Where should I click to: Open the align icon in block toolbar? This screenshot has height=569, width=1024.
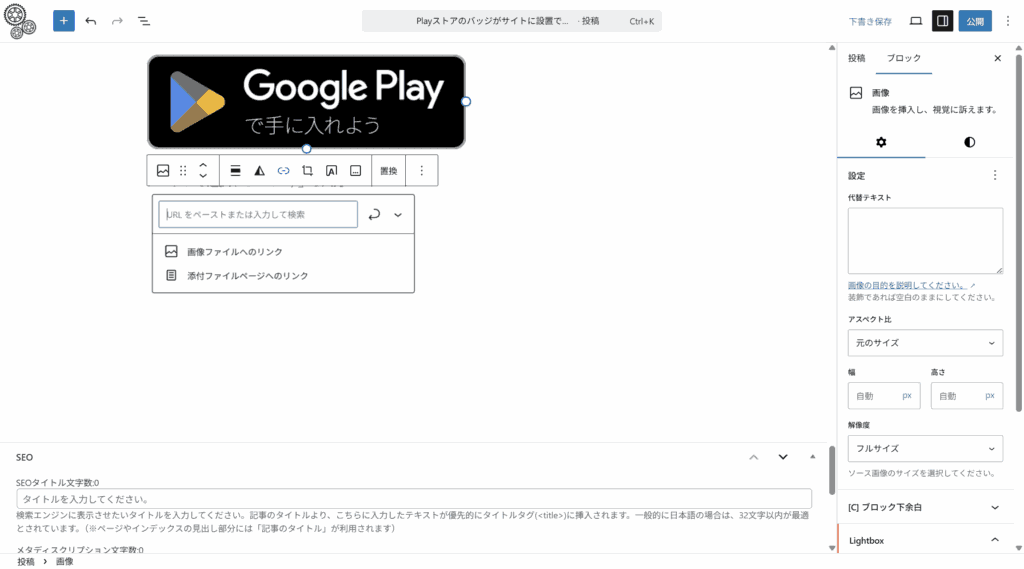[235, 171]
